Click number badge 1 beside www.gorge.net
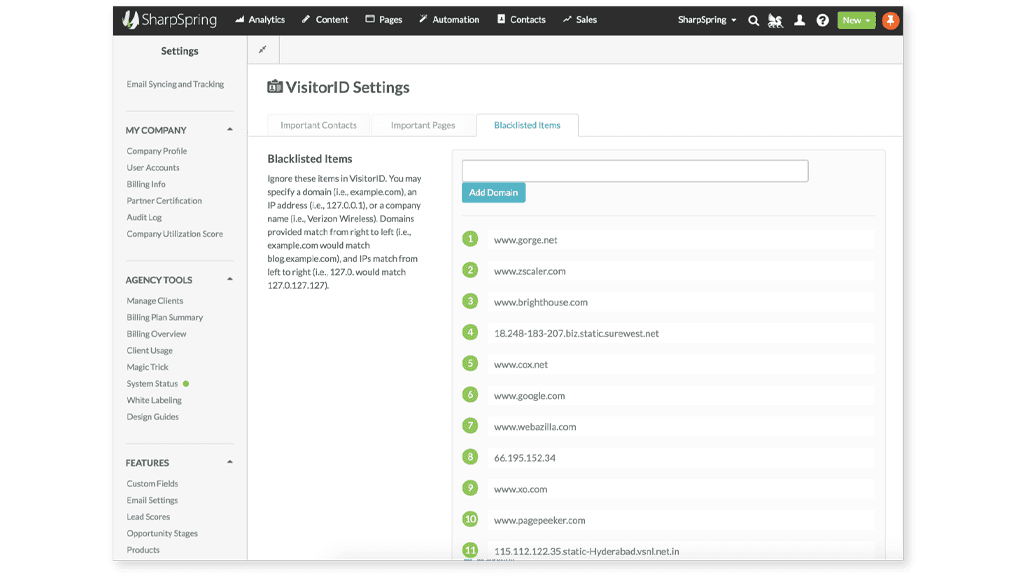Image resolution: width=1024 pixels, height=576 pixels. (470, 239)
